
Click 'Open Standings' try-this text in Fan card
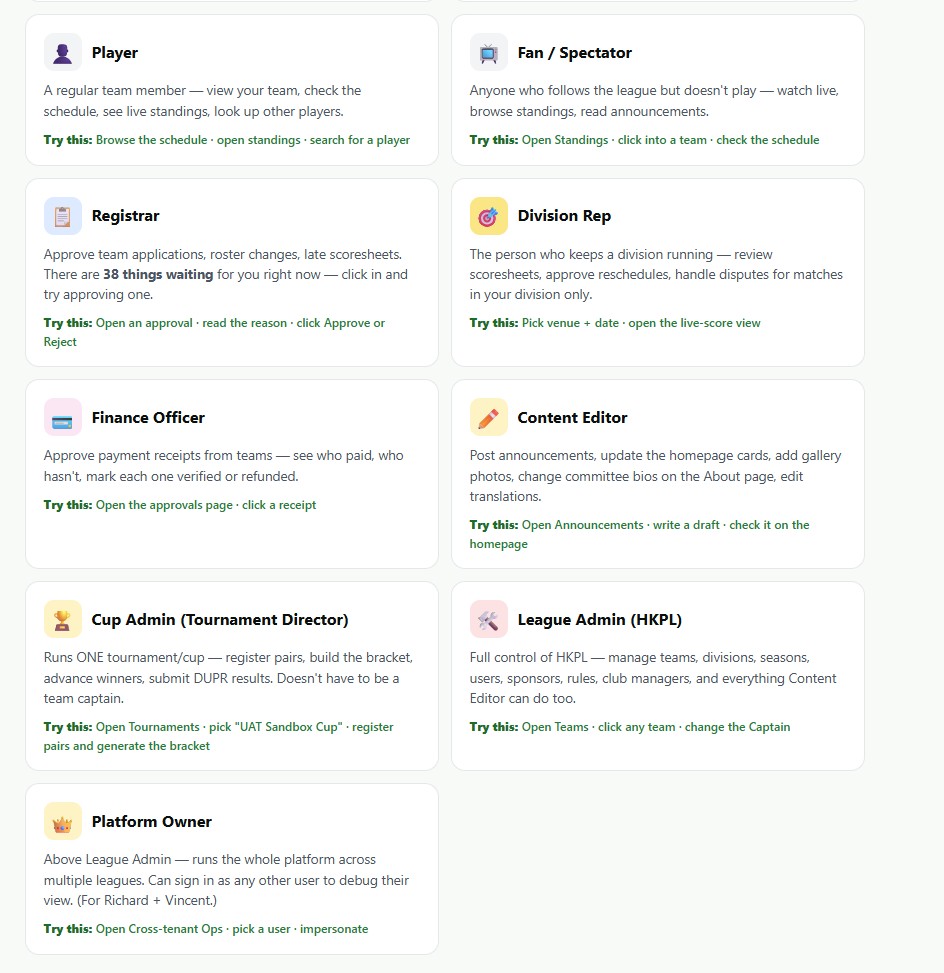565,140
